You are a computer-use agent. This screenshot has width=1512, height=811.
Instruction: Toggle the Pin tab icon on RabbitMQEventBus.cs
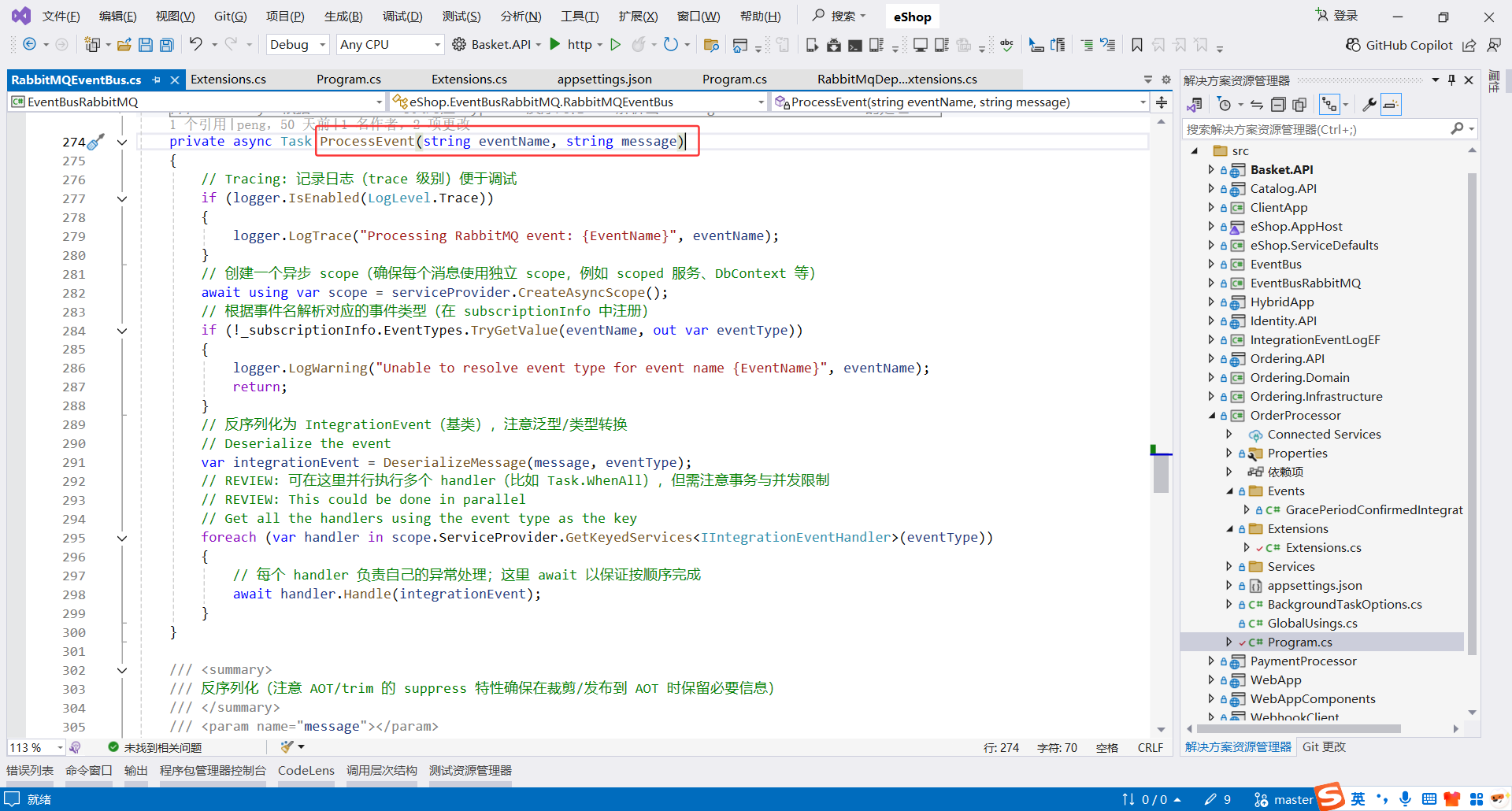pos(157,79)
